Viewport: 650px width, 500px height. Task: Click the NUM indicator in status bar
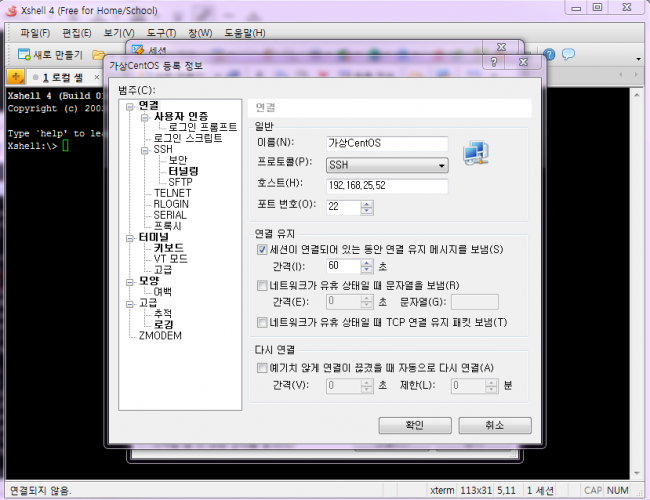click(618, 490)
